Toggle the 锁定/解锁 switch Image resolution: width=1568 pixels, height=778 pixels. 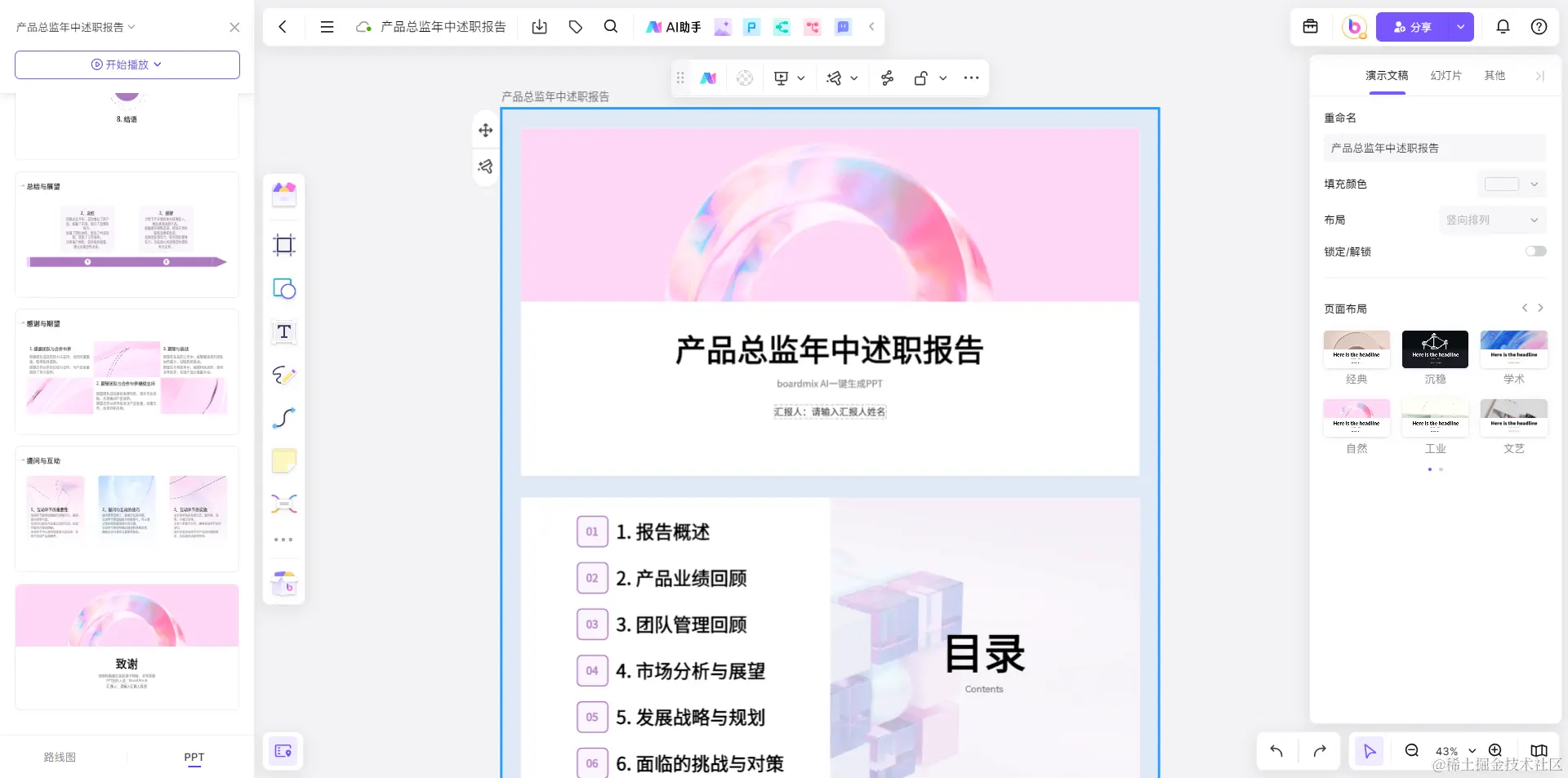1535,251
